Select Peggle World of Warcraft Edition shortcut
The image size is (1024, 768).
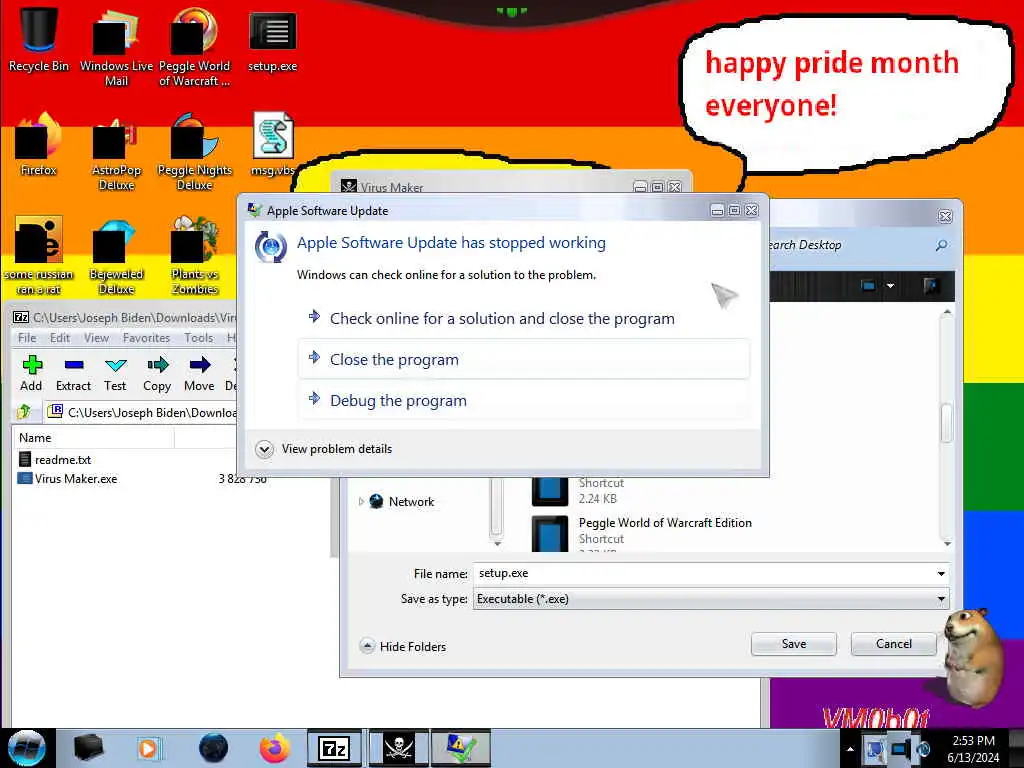(x=641, y=532)
